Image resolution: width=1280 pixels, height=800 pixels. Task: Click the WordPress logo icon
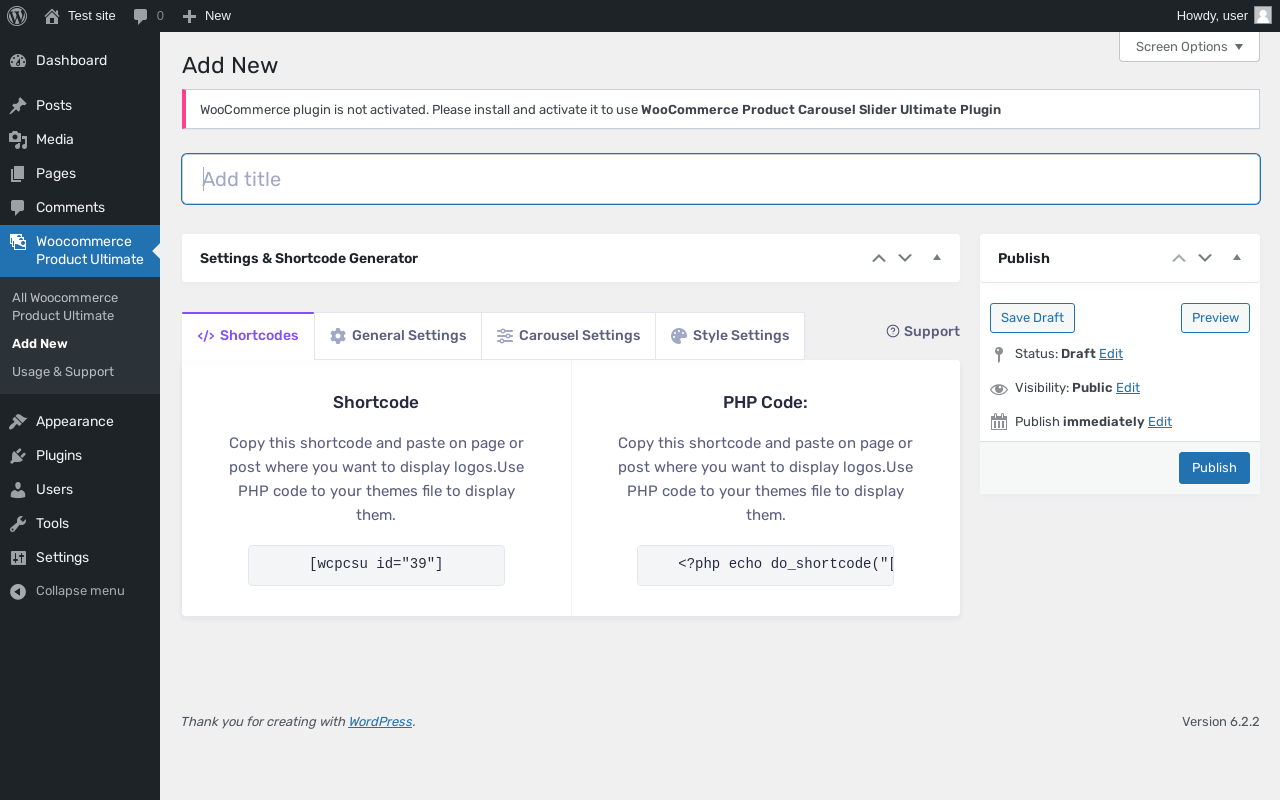pos(17,16)
